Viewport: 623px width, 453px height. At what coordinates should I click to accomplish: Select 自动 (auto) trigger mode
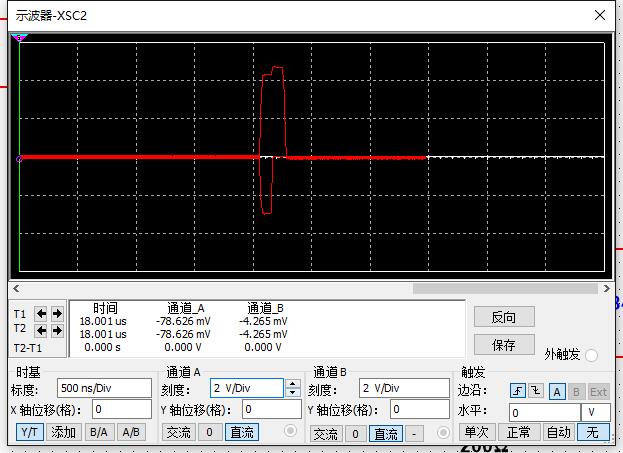559,432
